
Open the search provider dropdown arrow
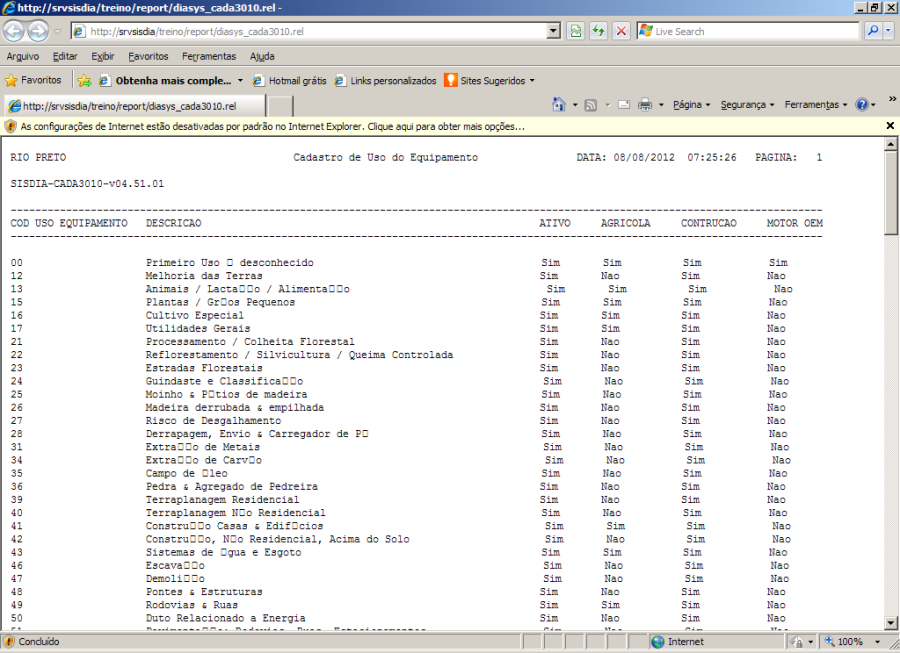889,31
